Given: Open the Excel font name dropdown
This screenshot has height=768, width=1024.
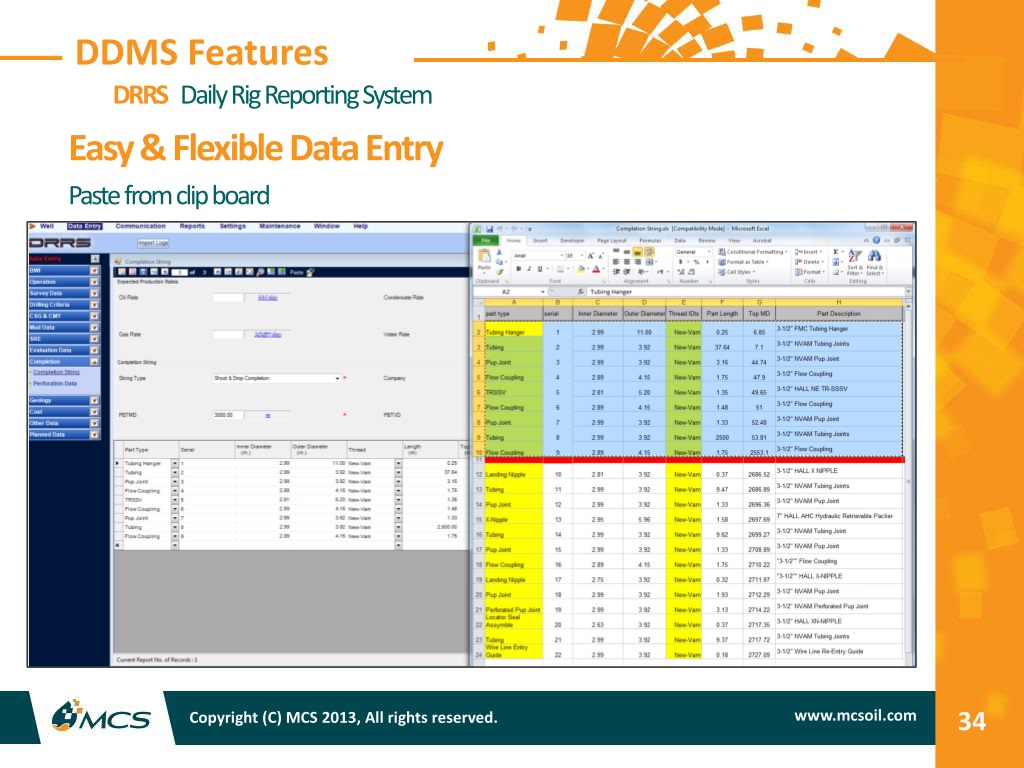Looking at the screenshot, I should pyautogui.click(x=561, y=255).
